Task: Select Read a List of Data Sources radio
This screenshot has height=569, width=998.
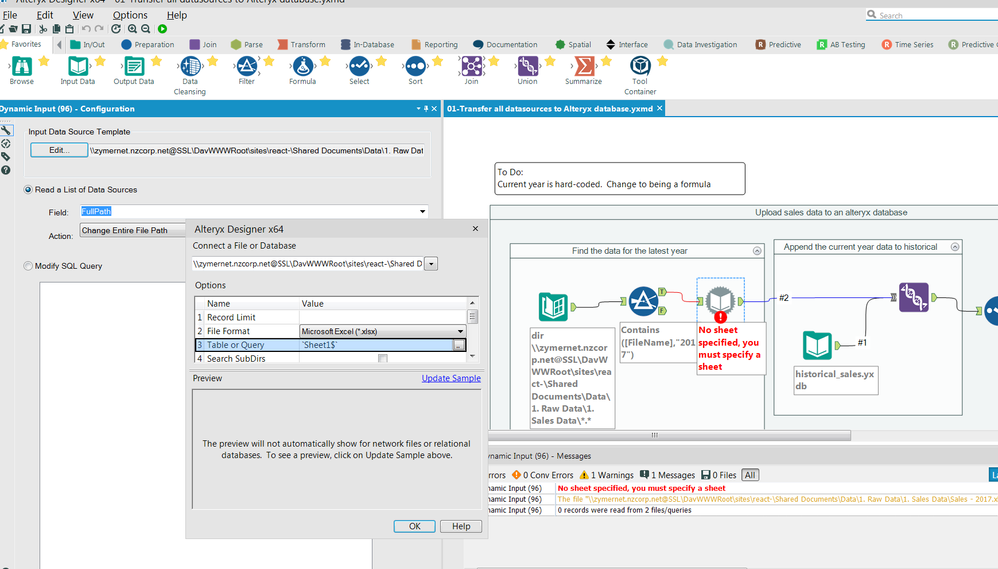Action: pos(28,190)
